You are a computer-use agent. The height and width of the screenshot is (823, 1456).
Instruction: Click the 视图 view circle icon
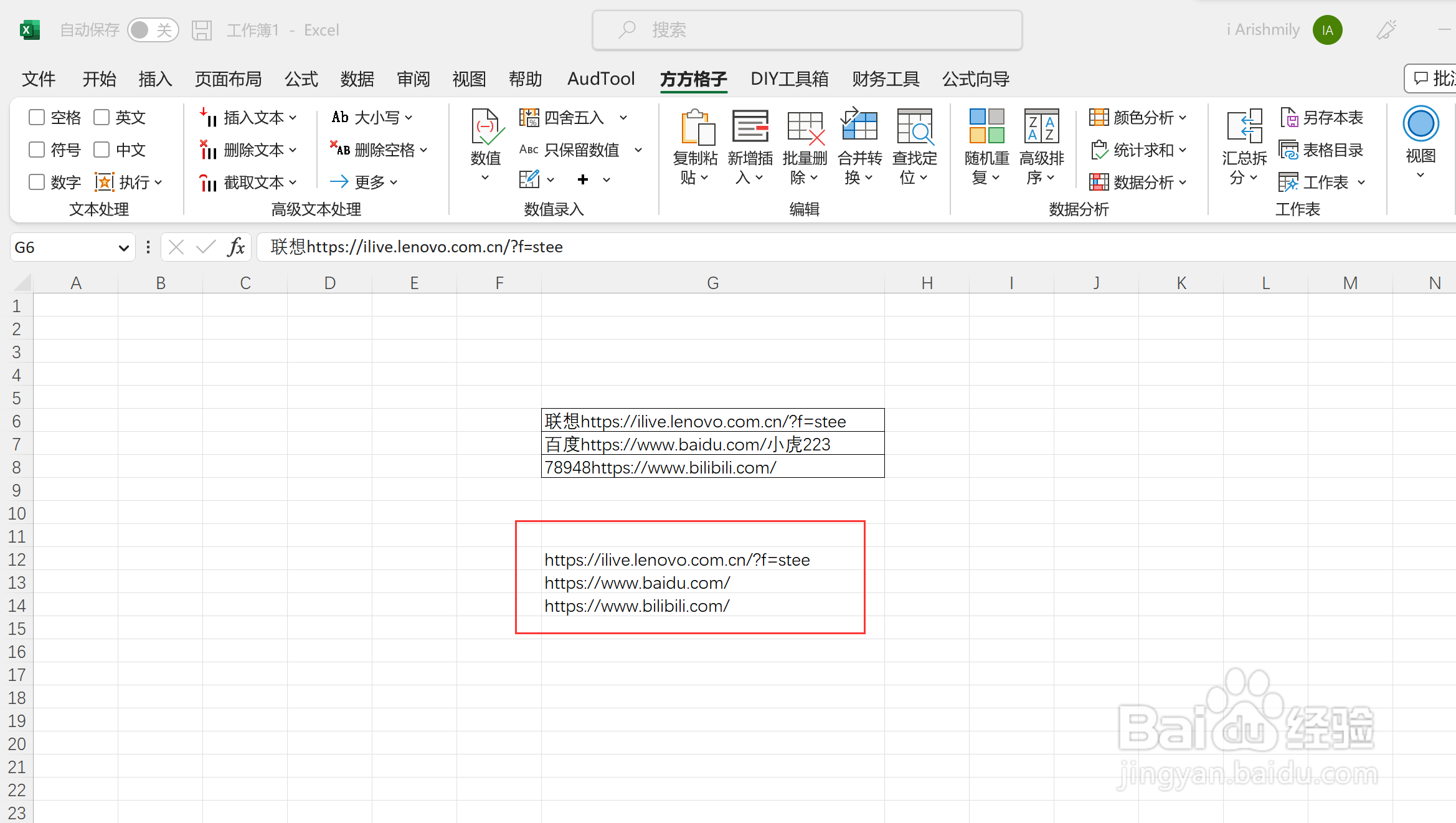(x=1421, y=123)
